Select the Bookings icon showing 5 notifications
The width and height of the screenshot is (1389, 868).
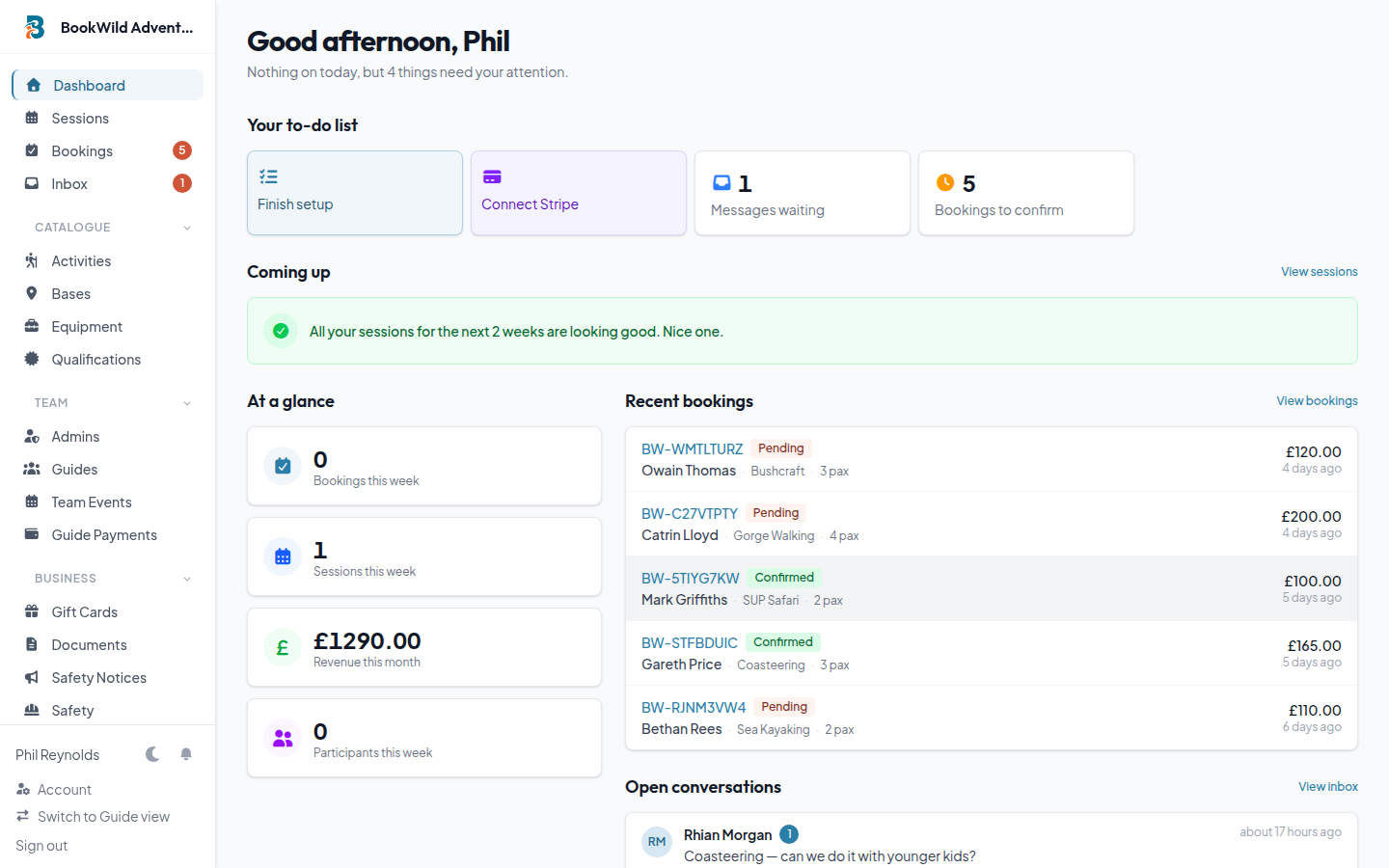[32, 150]
